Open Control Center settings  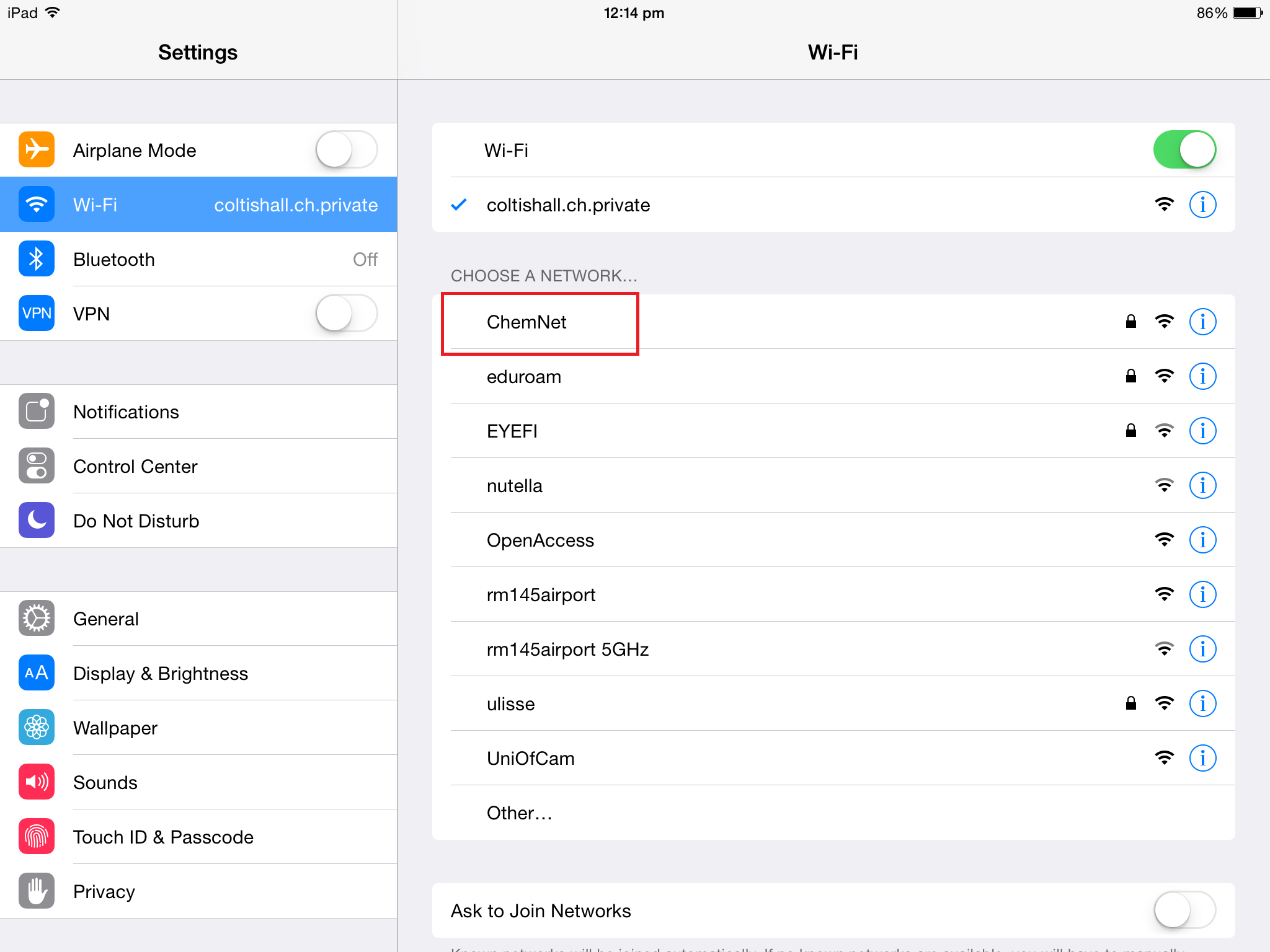[x=198, y=466]
